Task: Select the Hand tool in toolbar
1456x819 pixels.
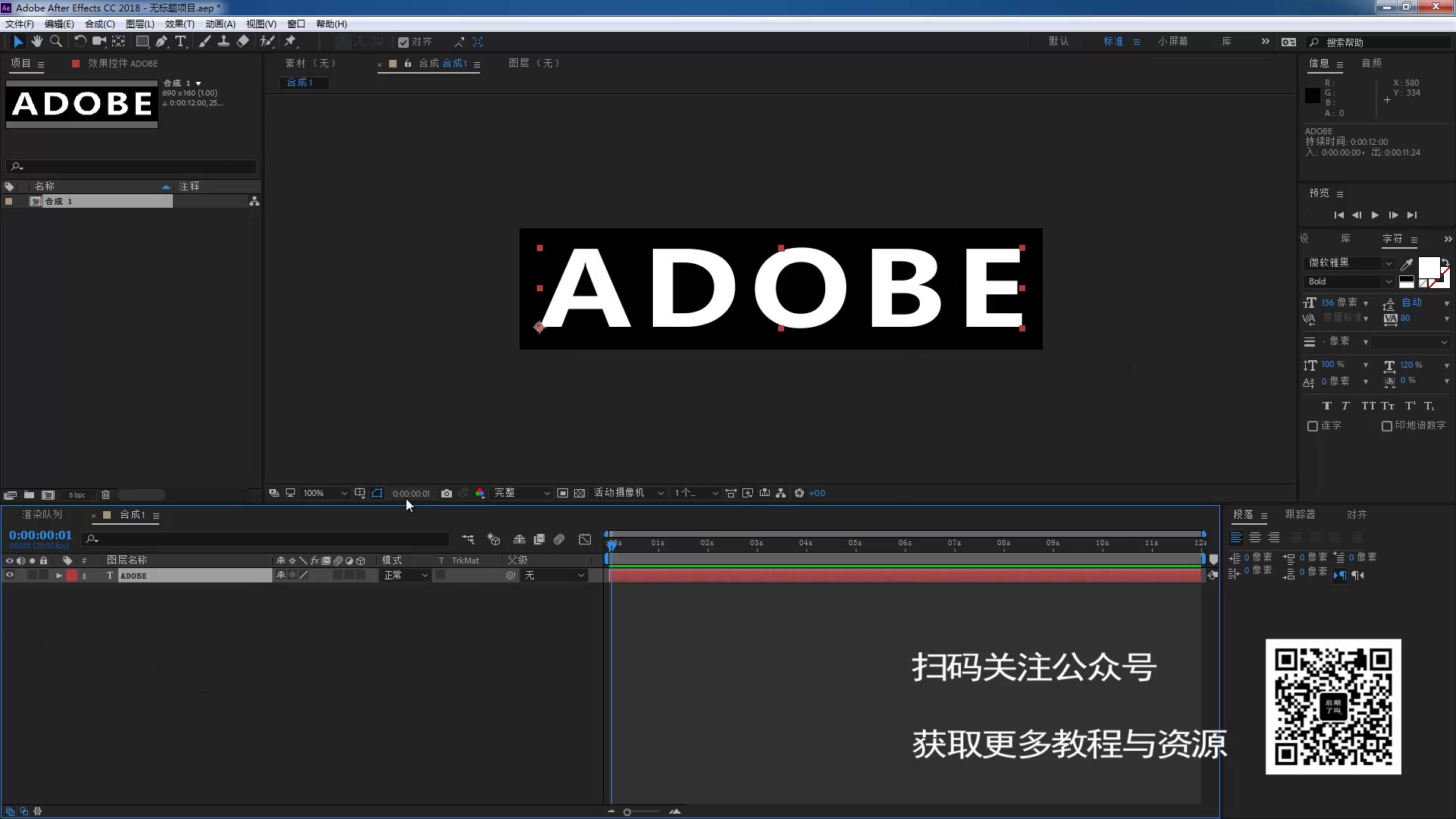Action: pyautogui.click(x=36, y=41)
